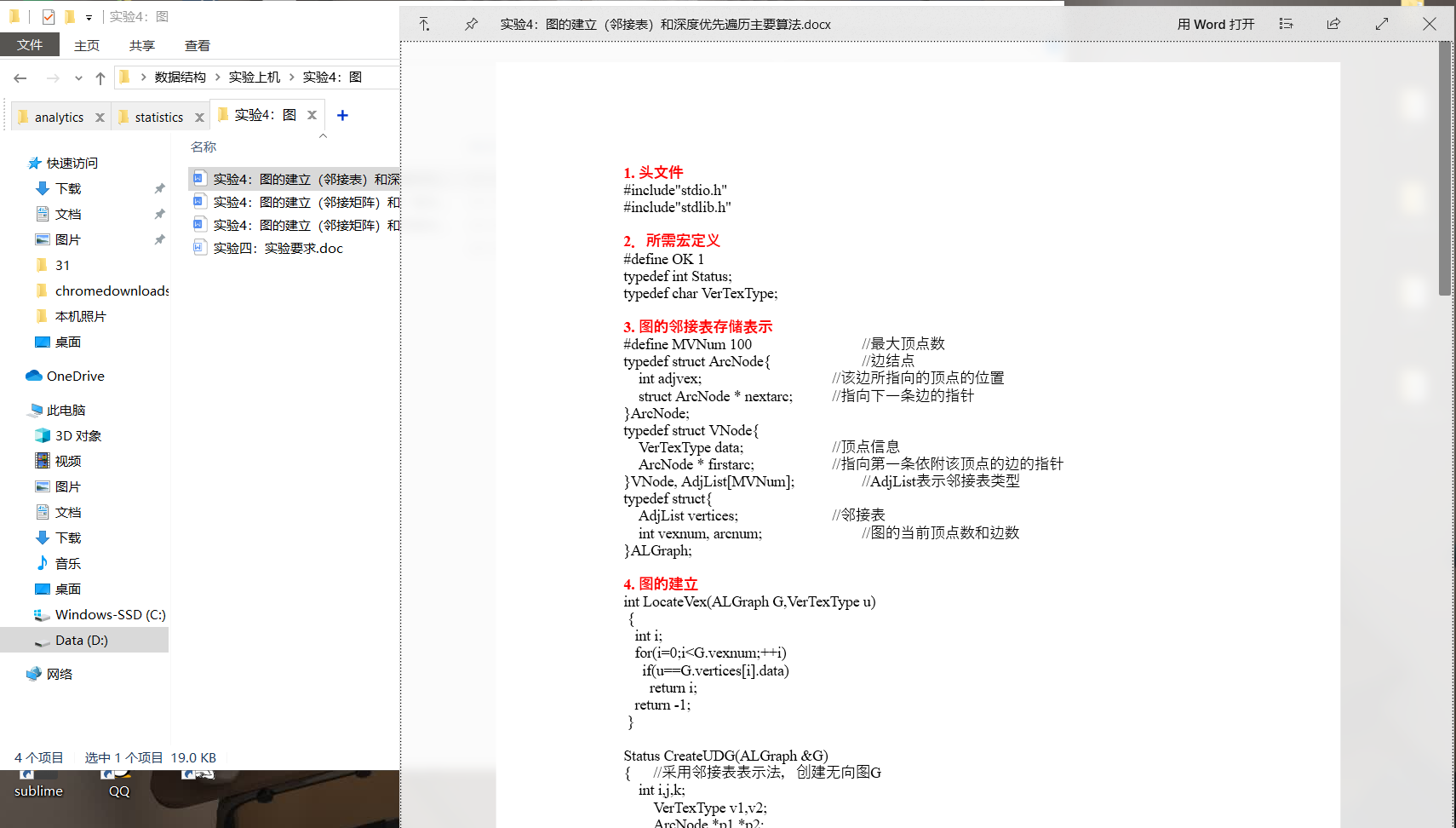
Task: Open the pinned 下载 folder under 快速访问
Action: [68, 188]
